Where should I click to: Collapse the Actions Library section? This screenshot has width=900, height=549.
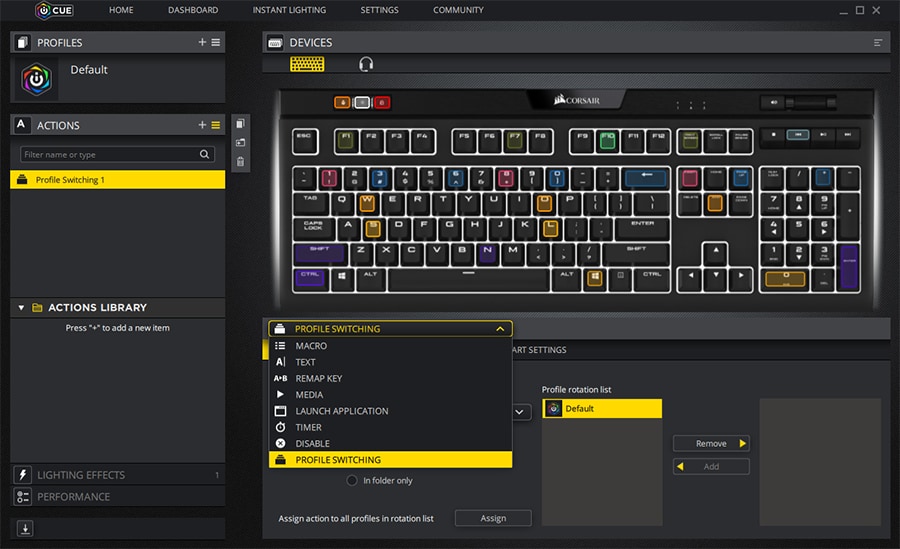21,308
